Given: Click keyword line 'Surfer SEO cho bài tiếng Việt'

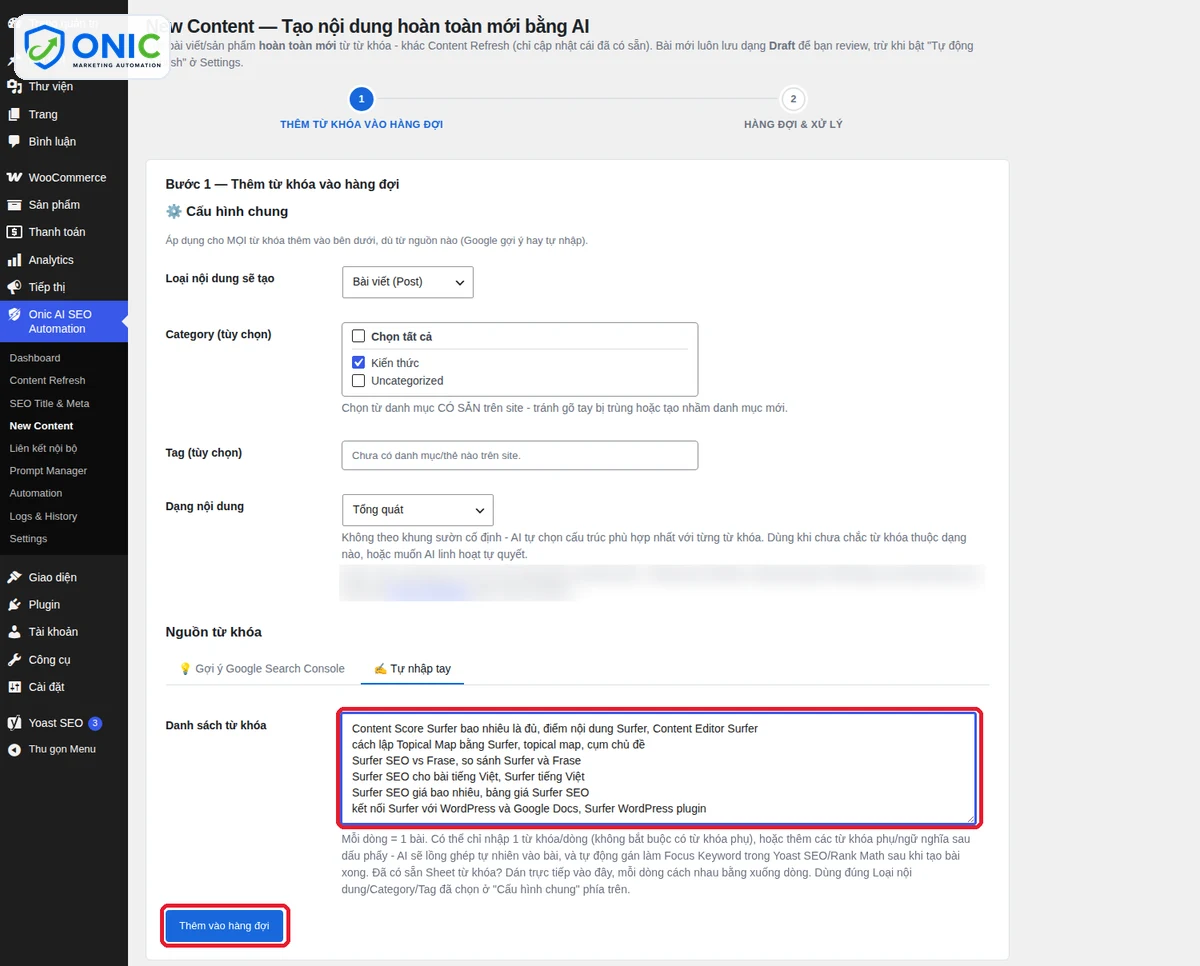Looking at the screenshot, I should (x=424, y=776).
